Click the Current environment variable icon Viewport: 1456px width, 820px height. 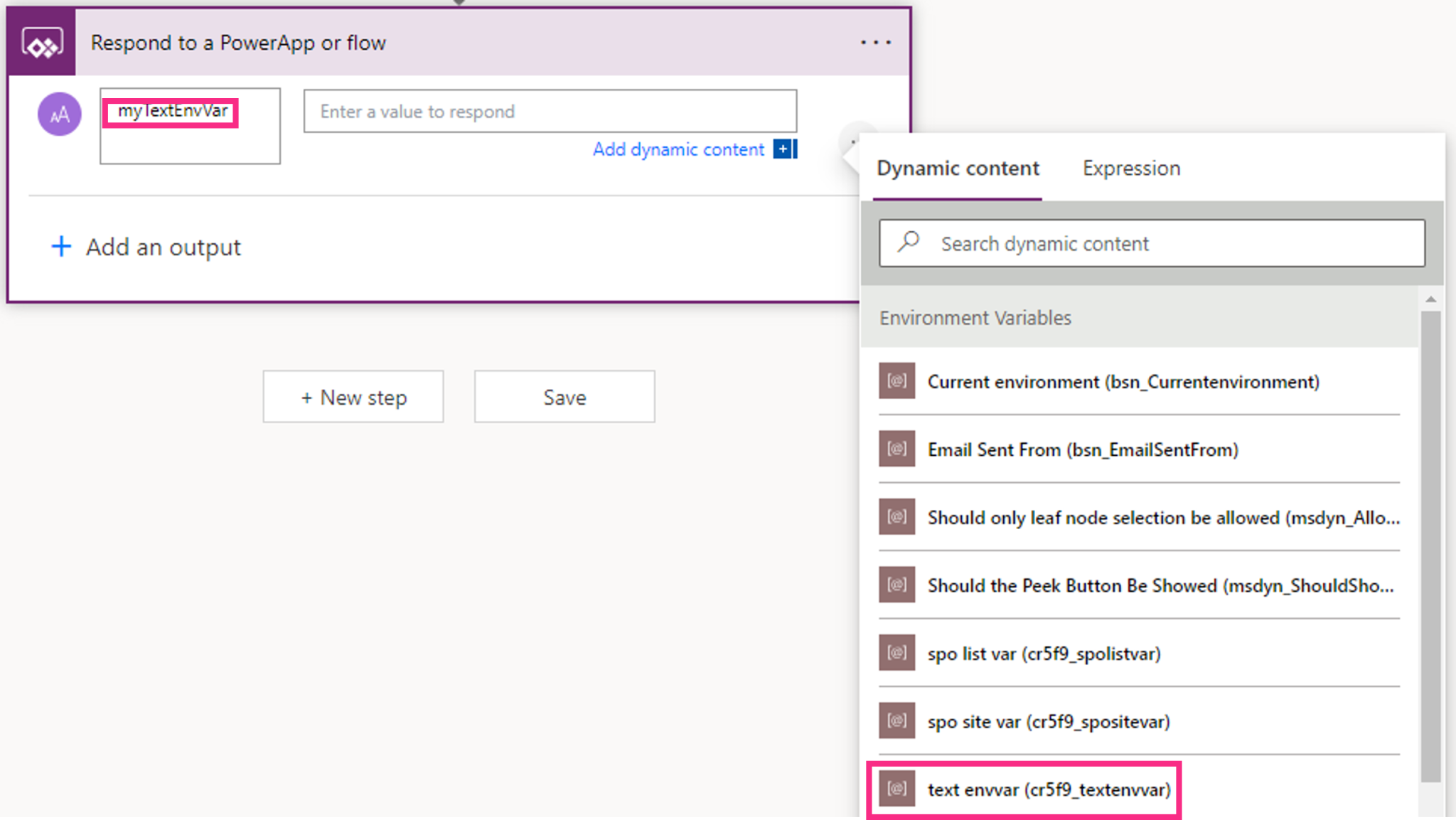(896, 381)
